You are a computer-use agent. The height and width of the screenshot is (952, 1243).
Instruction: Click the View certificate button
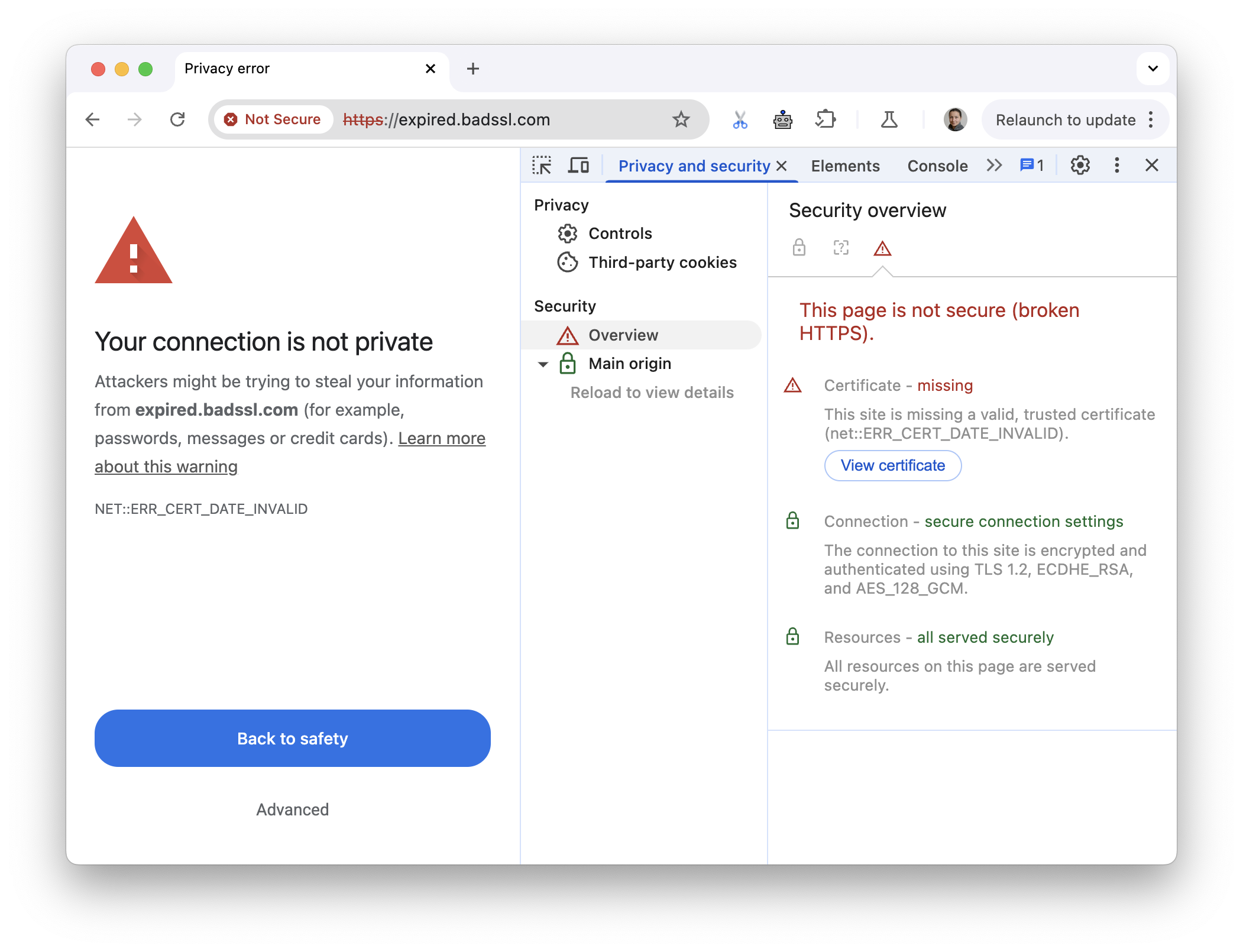[x=893, y=465]
